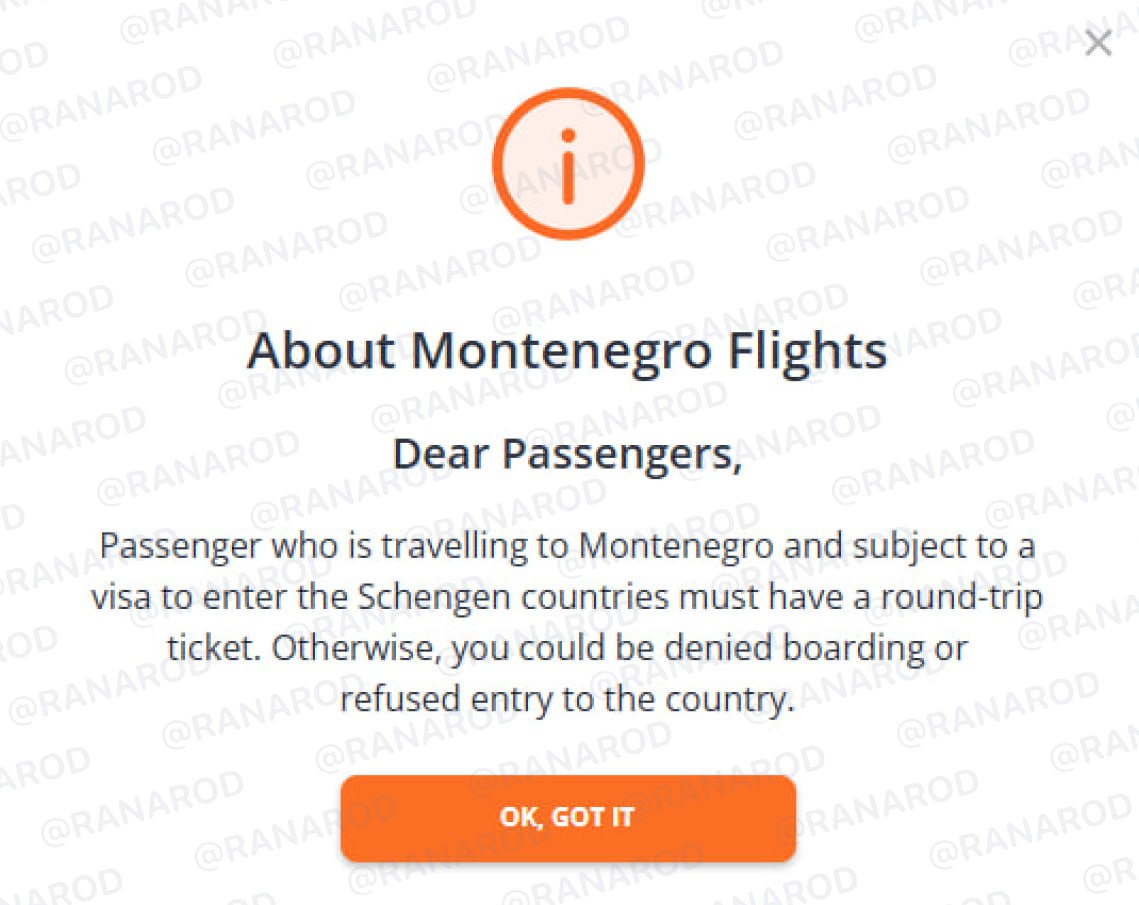The image size is (1139, 905).
Task: Click the word Otherwise in the message
Action: click(353, 648)
